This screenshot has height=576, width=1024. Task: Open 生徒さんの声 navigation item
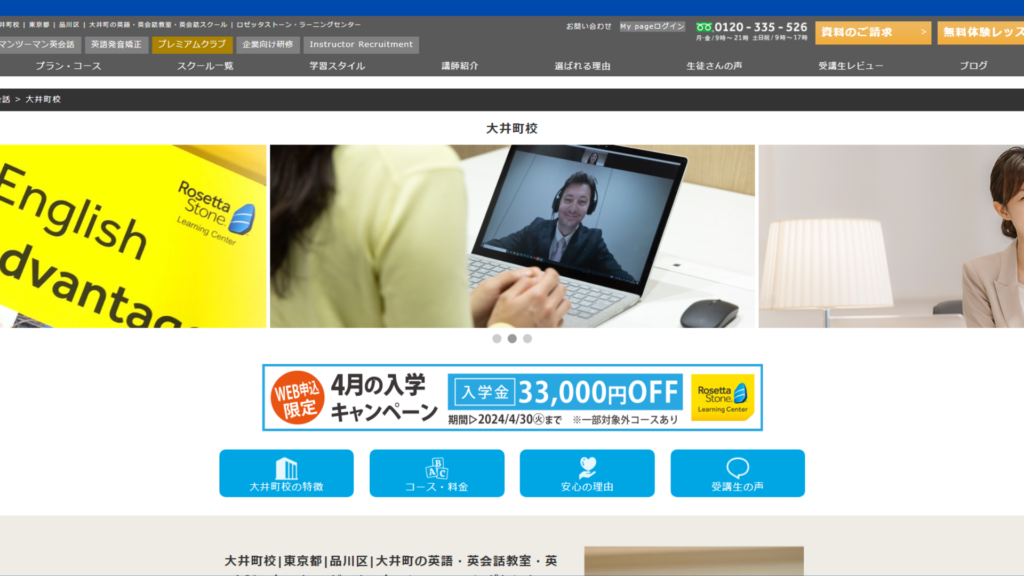[714, 66]
